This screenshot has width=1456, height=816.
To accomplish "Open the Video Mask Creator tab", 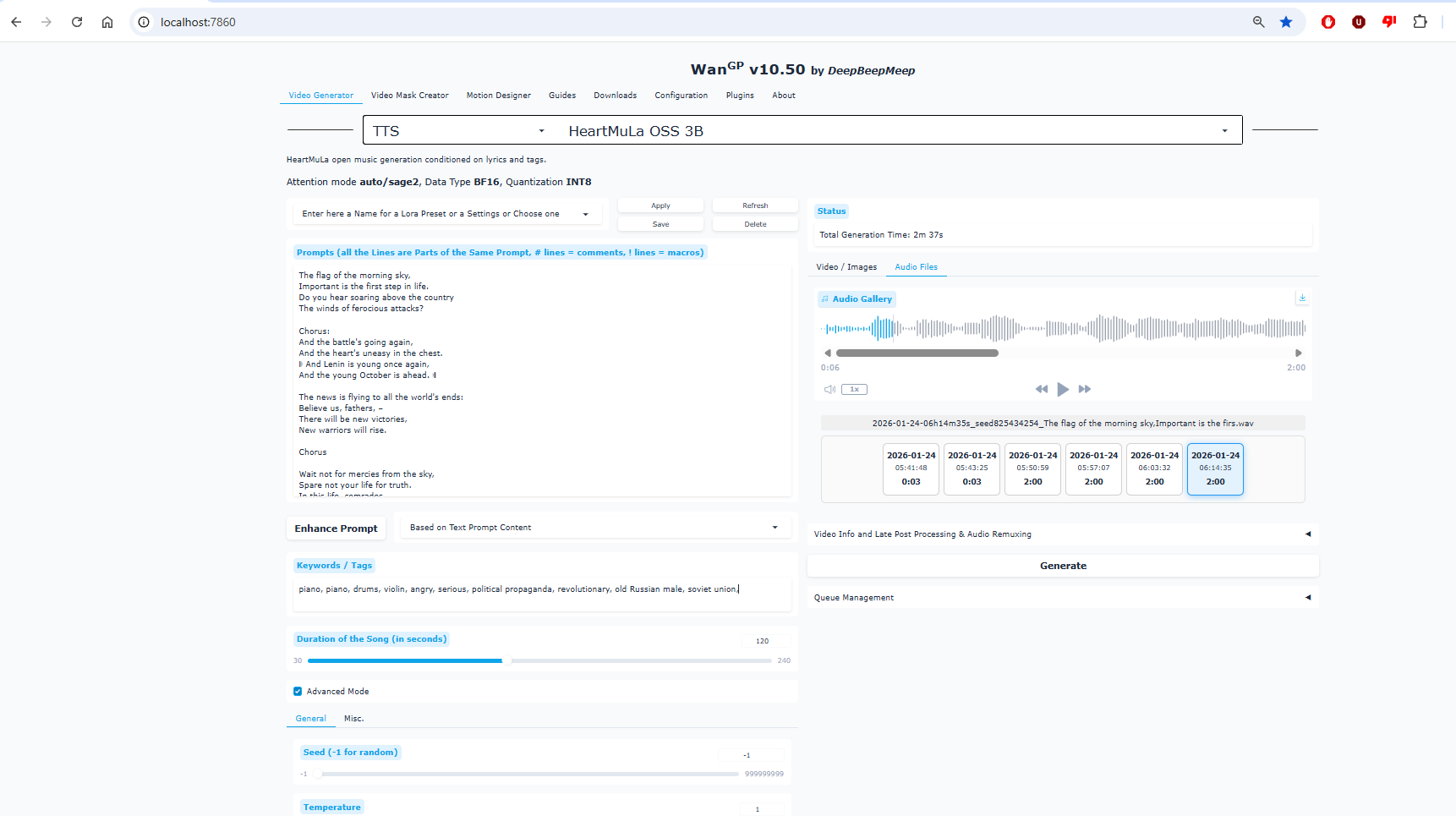I will point(410,96).
